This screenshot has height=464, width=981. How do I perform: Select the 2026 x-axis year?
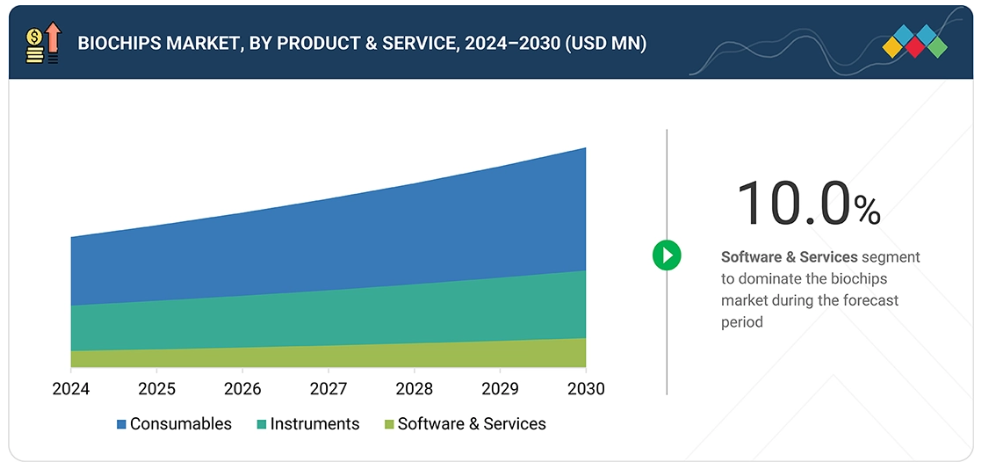tap(243, 389)
